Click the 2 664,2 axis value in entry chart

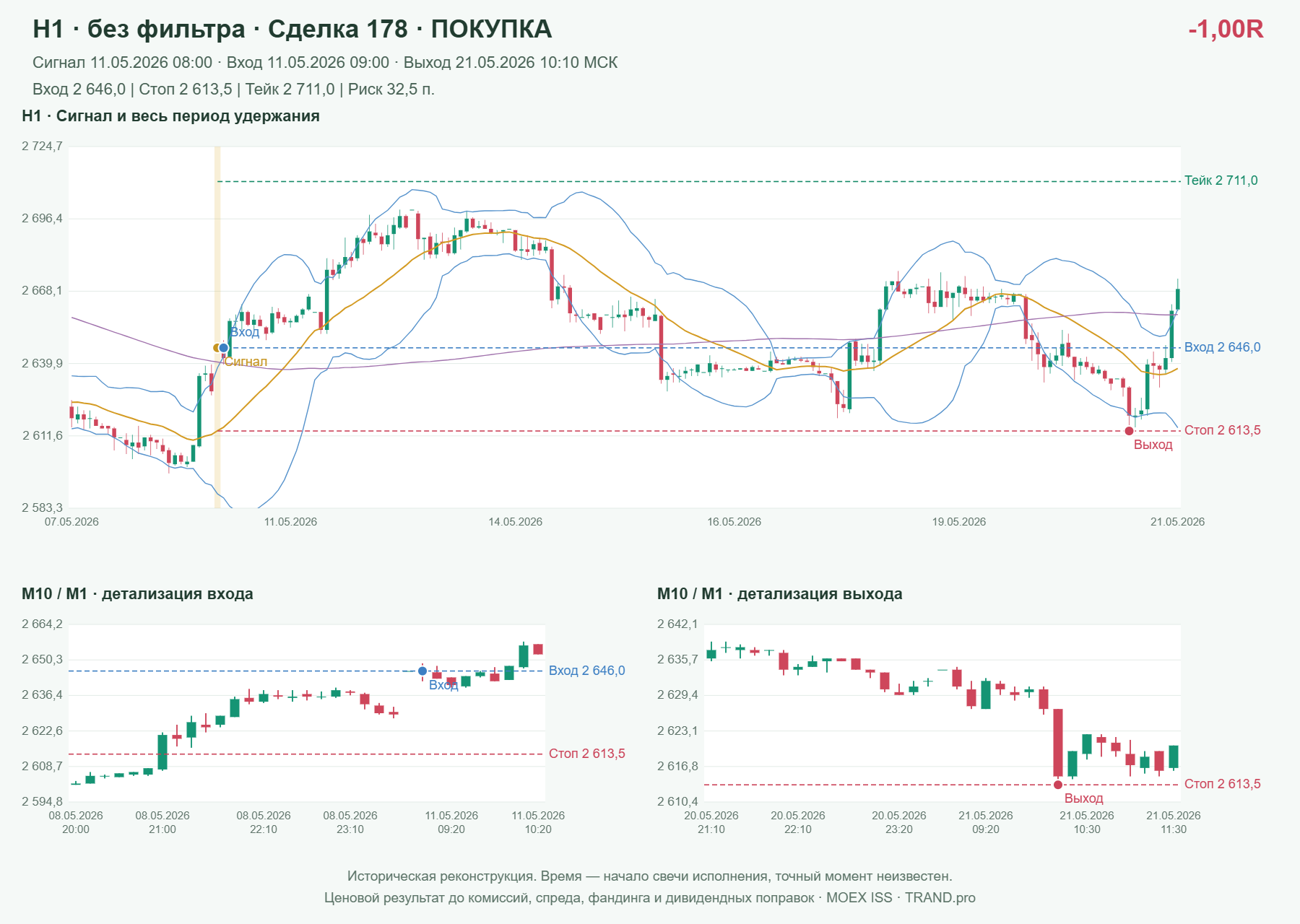[x=42, y=624]
